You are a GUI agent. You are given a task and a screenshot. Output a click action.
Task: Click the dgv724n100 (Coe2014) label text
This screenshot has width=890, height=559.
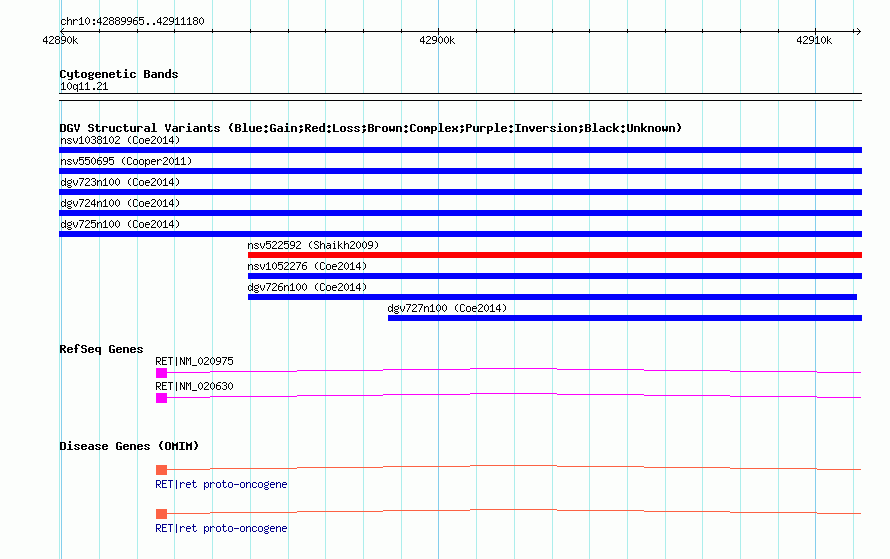(120, 203)
